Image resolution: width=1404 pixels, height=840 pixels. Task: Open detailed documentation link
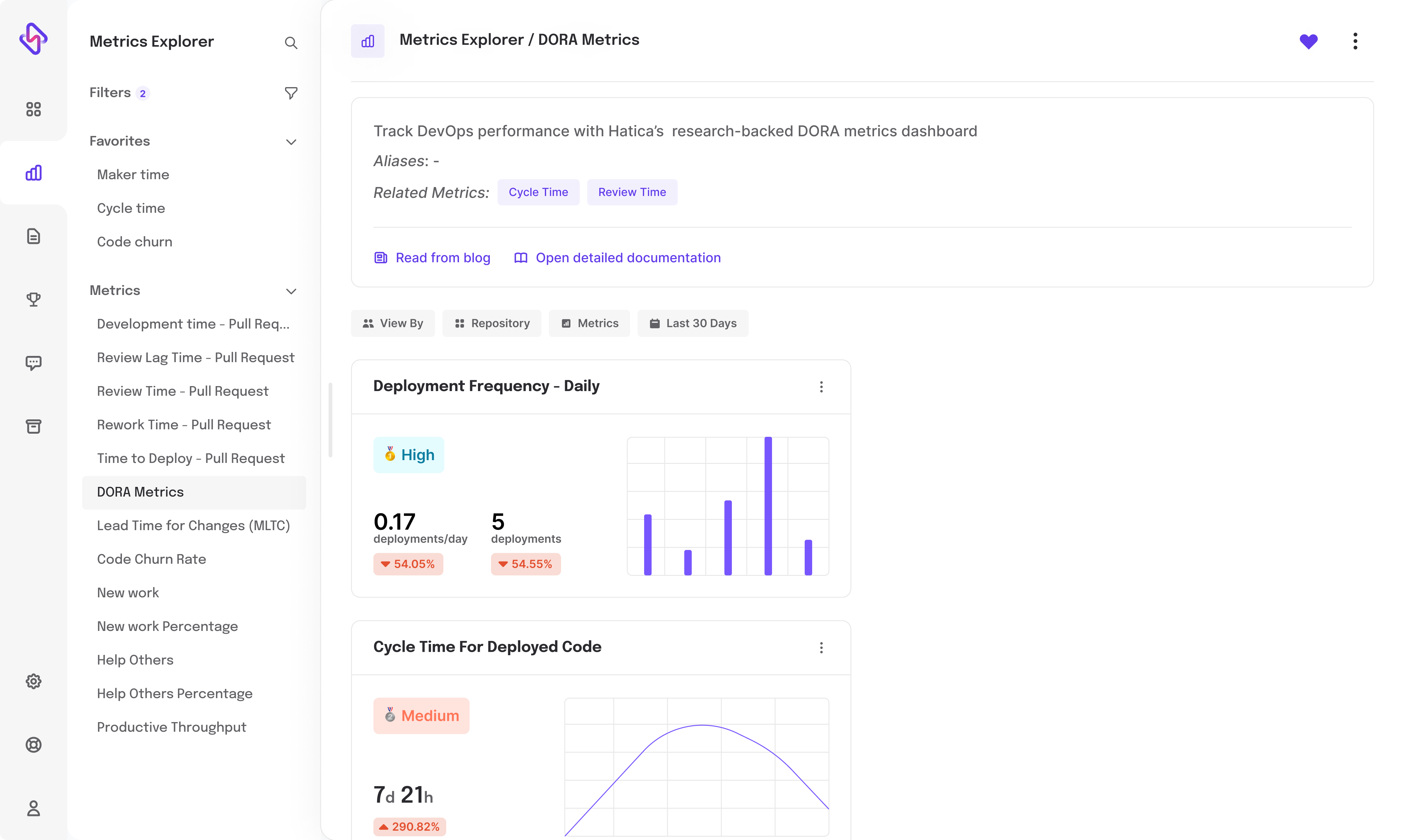click(x=617, y=258)
